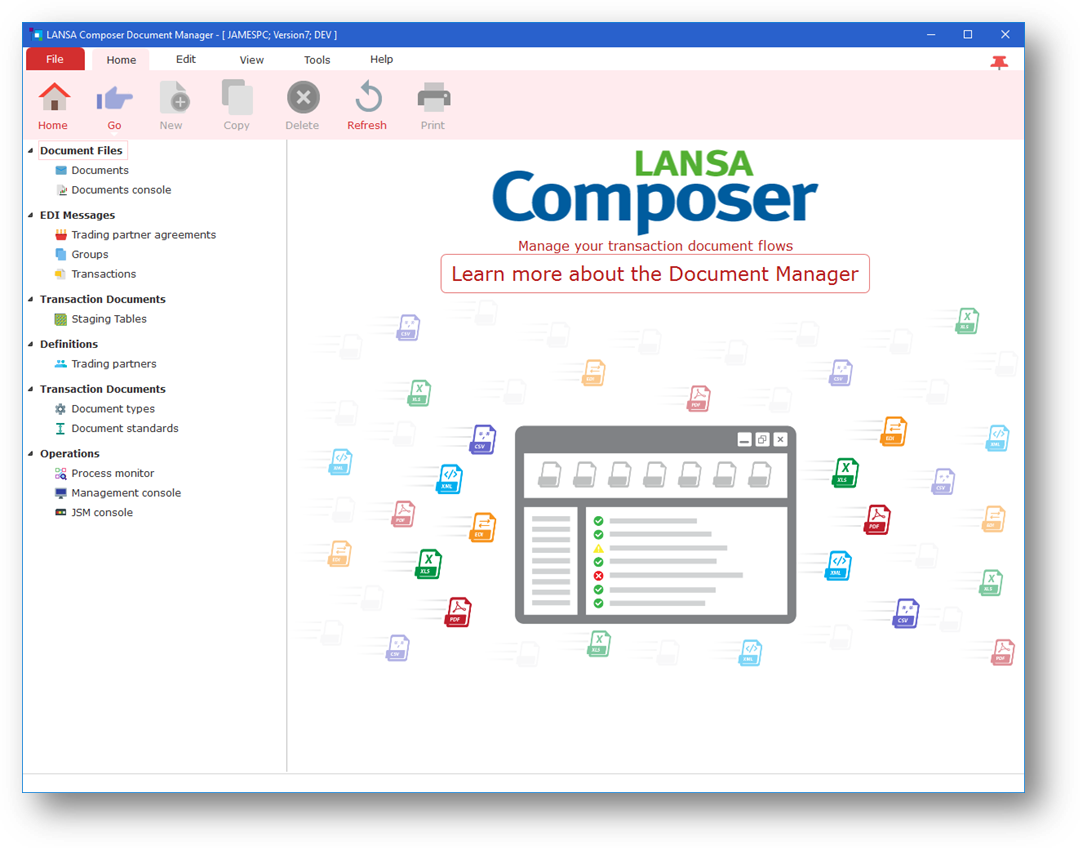Click the Delete circle-x icon
1080x848 pixels.
tap(303, 97)
